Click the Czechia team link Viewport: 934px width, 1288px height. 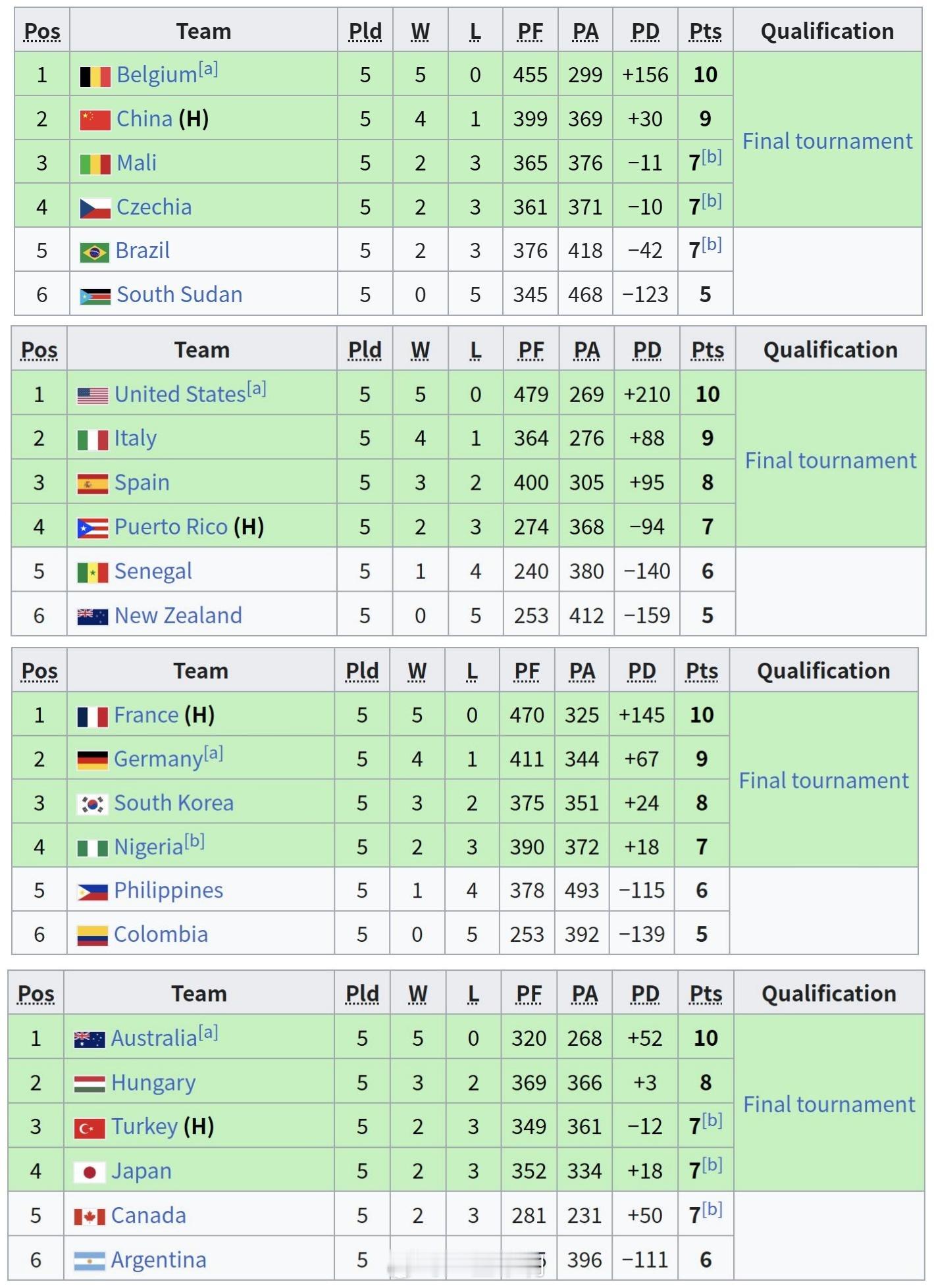pos(154,207)
